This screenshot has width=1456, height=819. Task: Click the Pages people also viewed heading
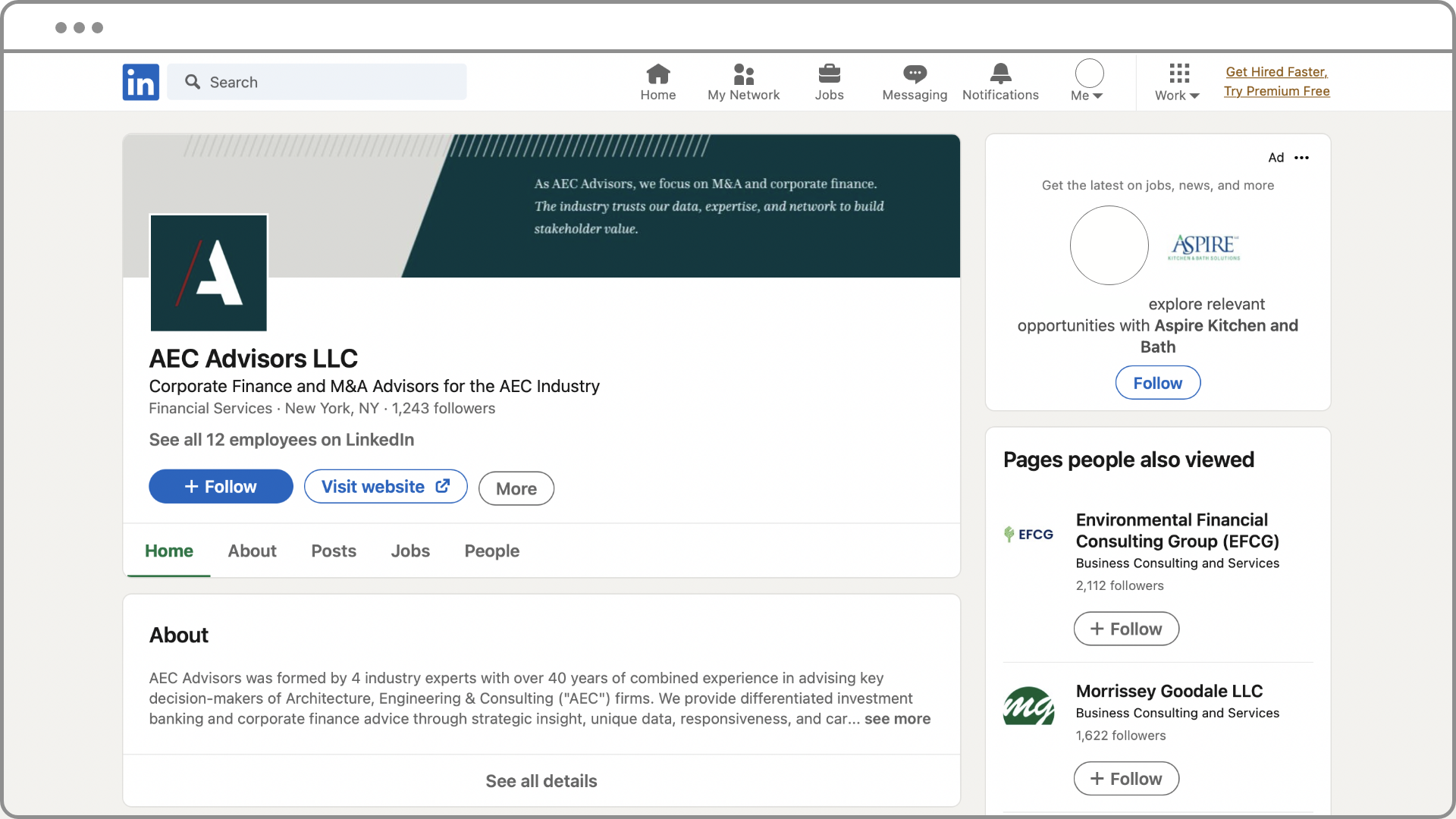click(1128, 460)
